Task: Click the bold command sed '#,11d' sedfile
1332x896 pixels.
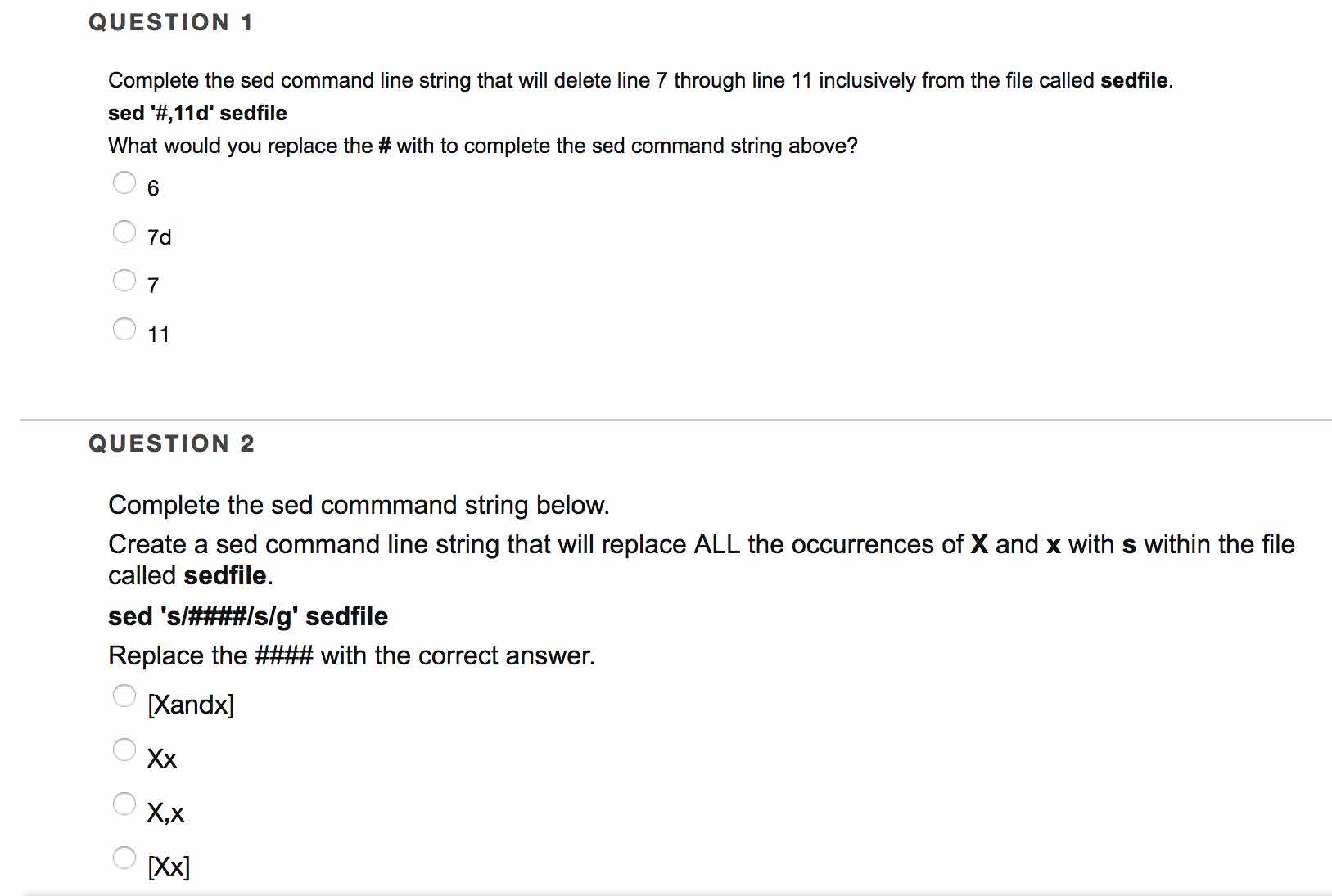Action: point(197,113)
